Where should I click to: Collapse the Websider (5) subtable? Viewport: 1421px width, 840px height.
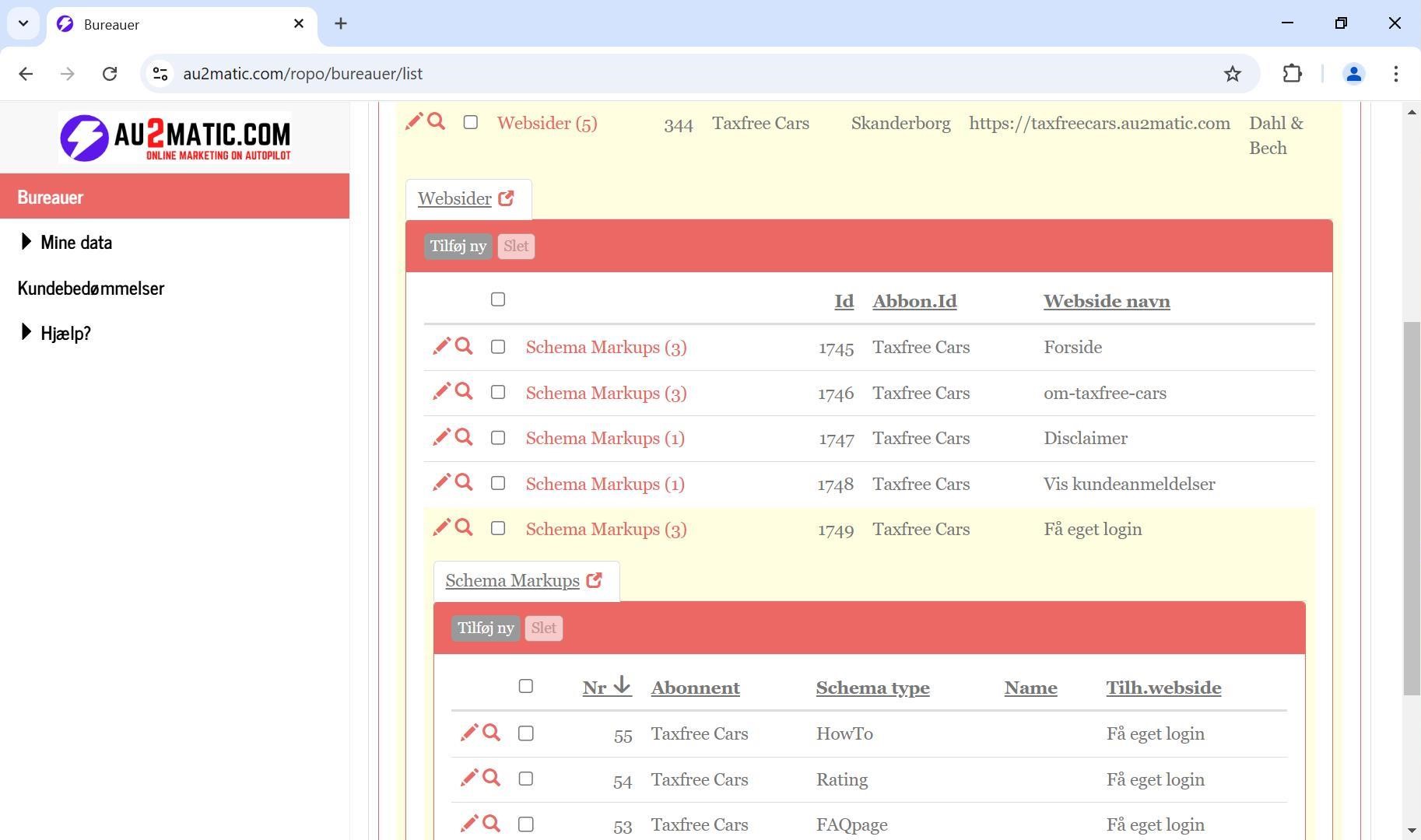pos(547,123)
